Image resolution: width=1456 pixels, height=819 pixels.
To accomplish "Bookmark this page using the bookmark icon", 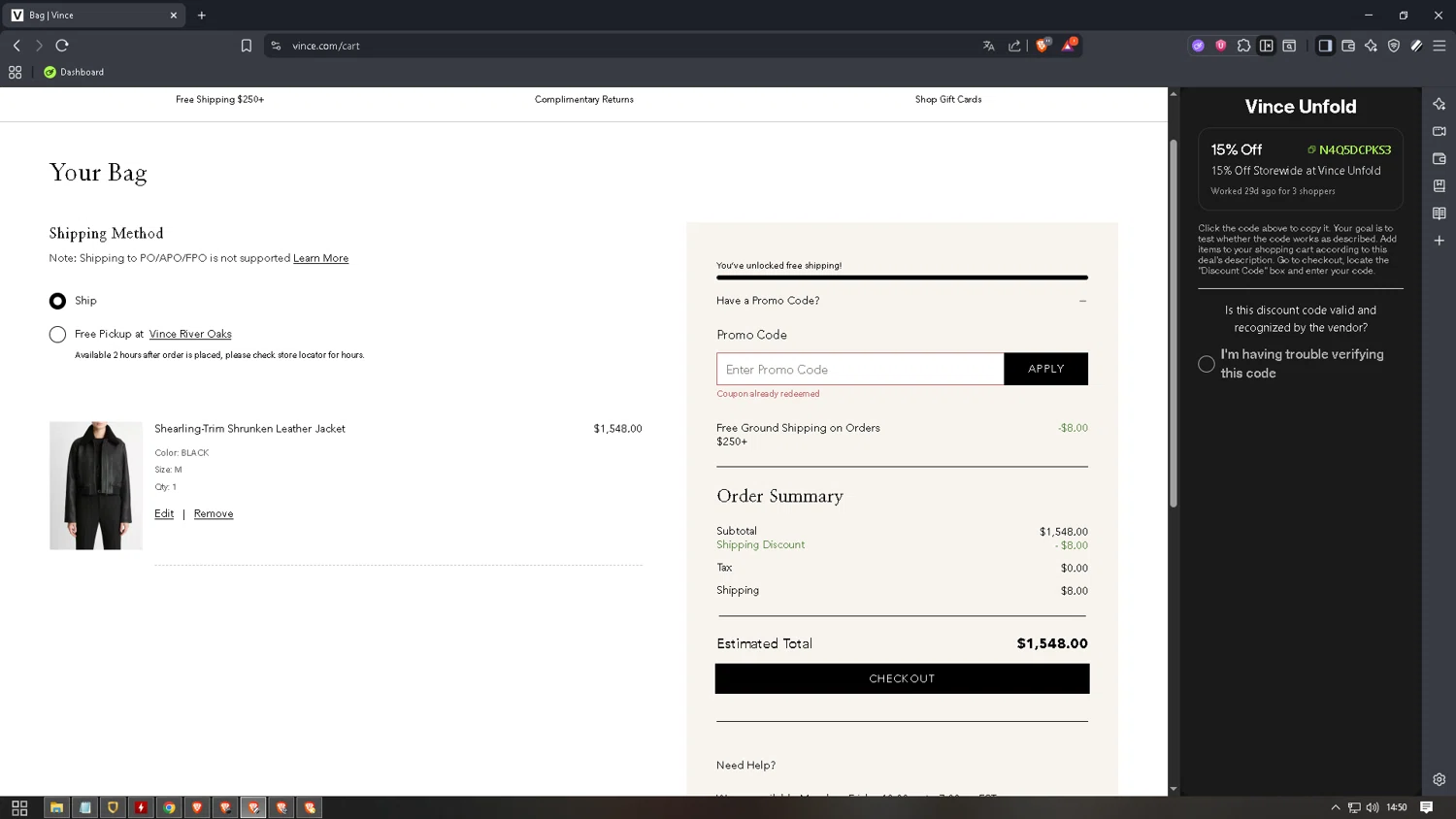I will [247, 46].
